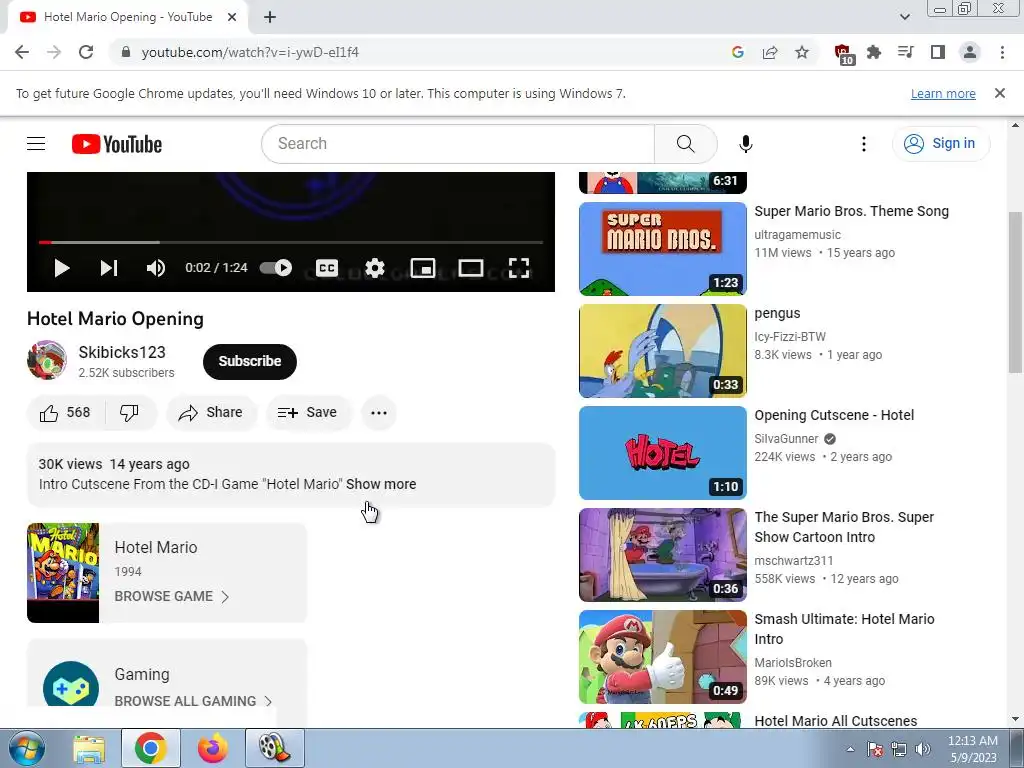
Task: Close the Hotel Mario Opening tab
Action: coord(232,18)
